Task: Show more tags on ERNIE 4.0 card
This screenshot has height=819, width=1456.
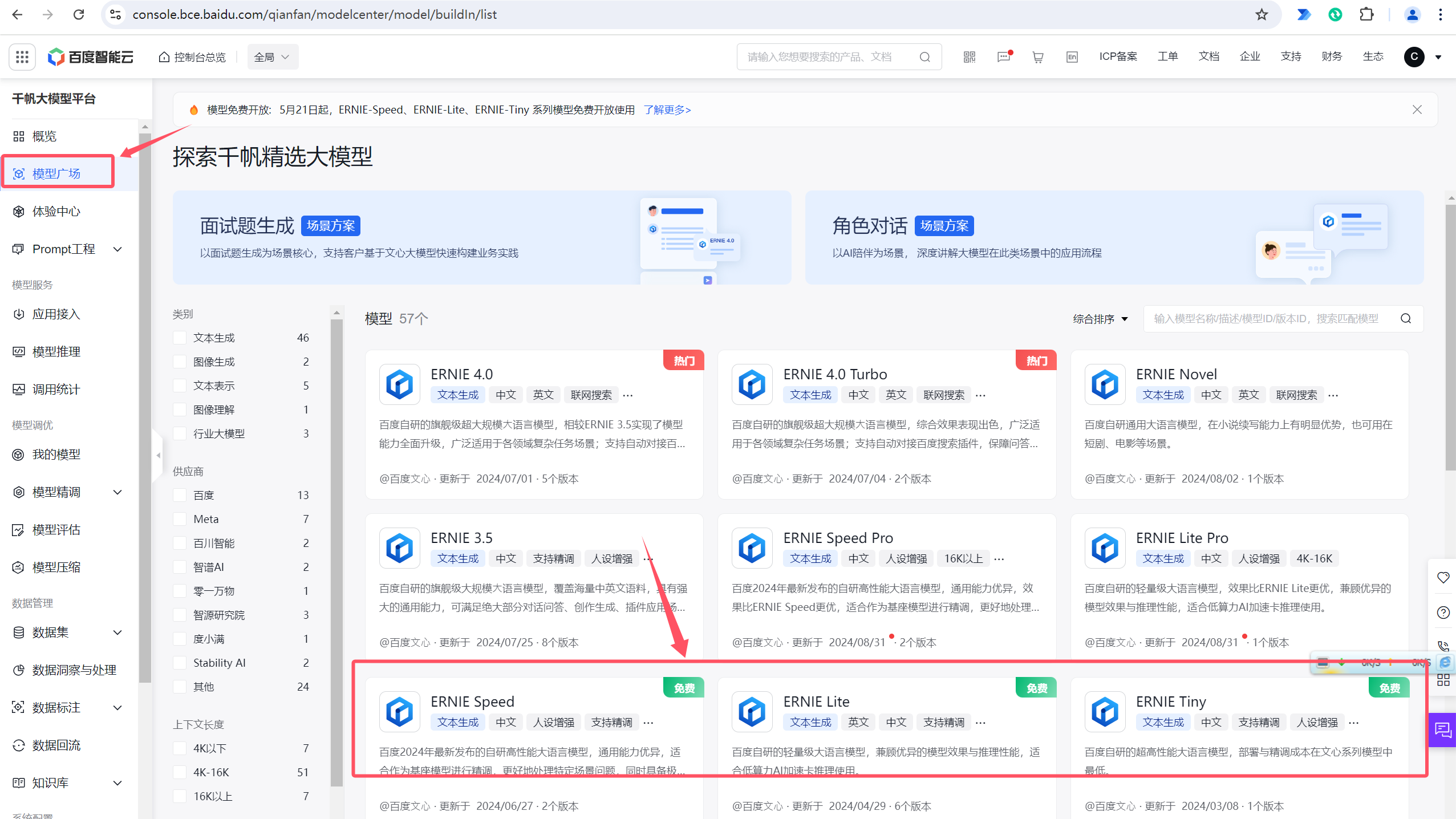Action: (628, 395)
